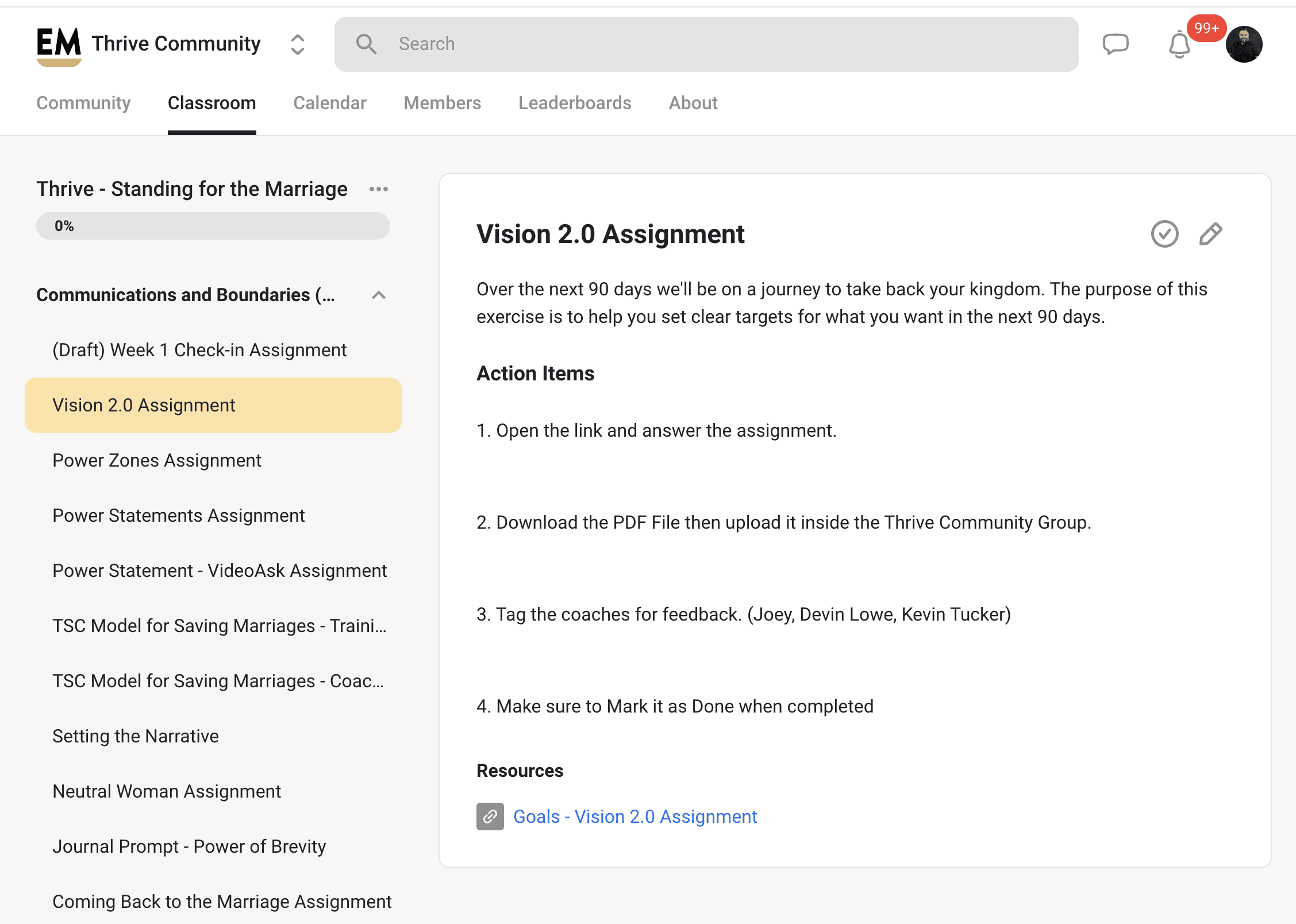Image resolution: width=1296 pixels, height=924 pixels.
Task: Open Goals - Vision 2.0 Assignment link
Action: [634, 817]
